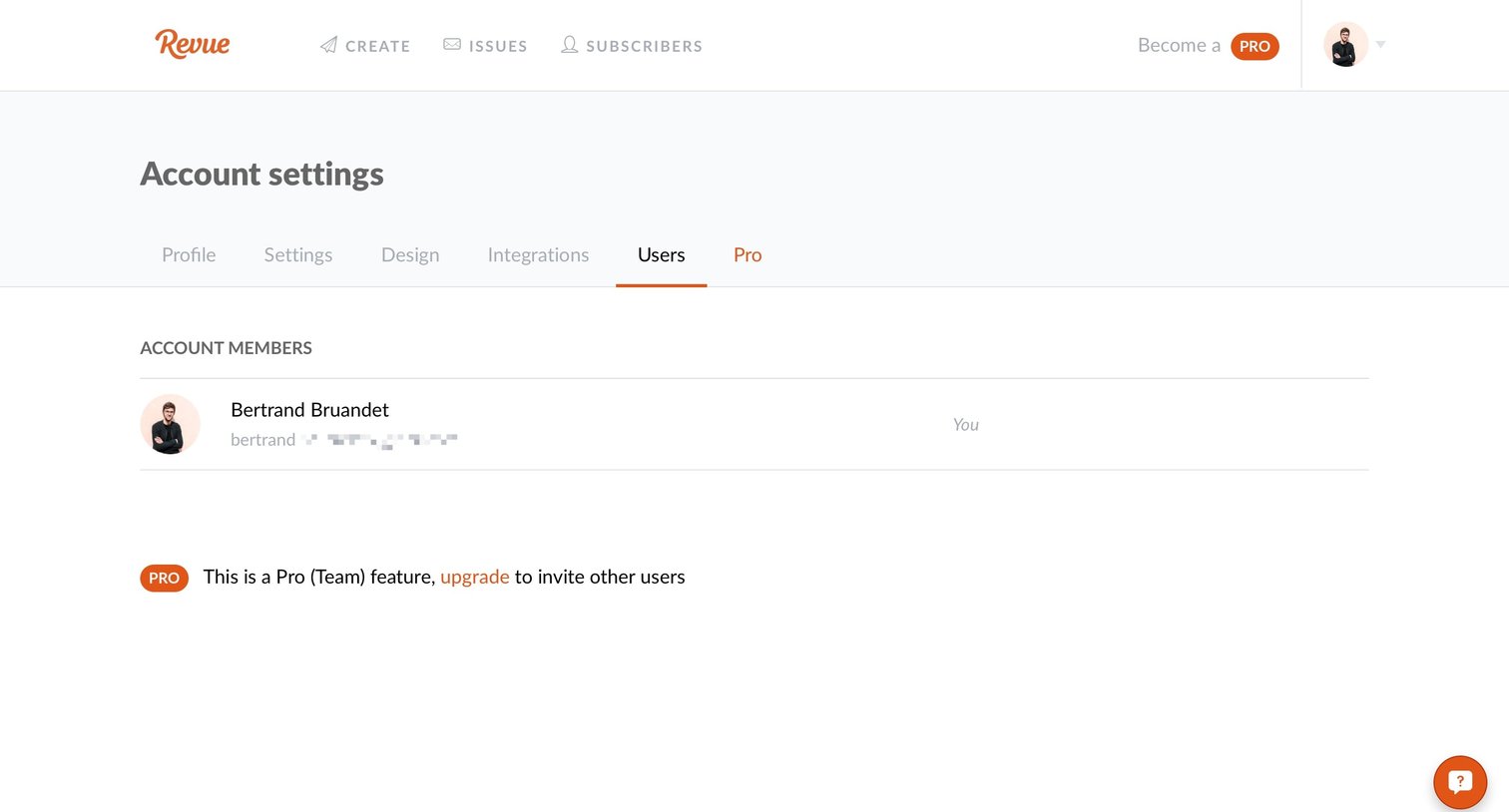Screen dimensions: 1509x812
Task: Click the PRO badge in the header
Action: pos(1255,46)
